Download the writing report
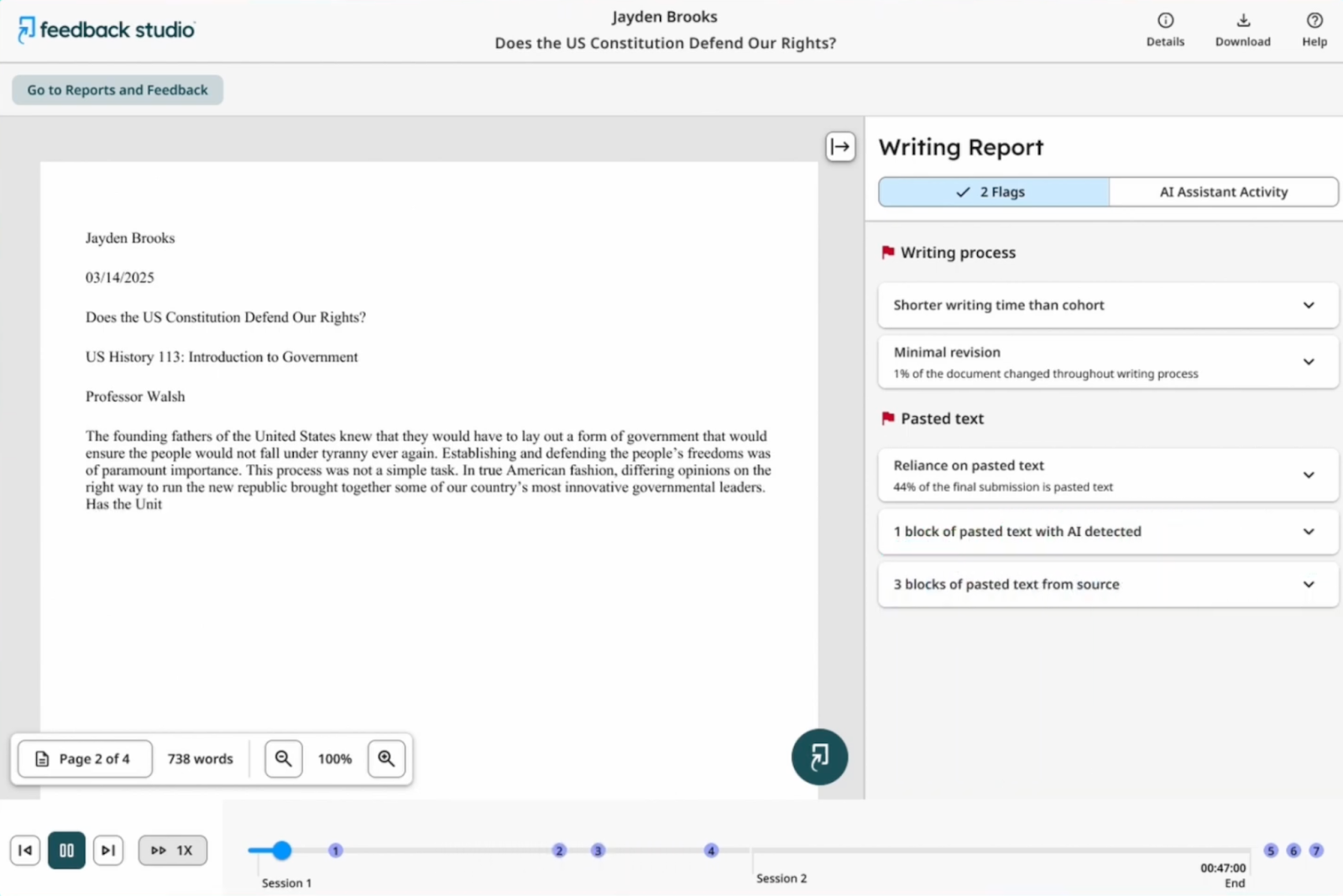This screenshot has width=1343, height=896. pos(1243,29)
